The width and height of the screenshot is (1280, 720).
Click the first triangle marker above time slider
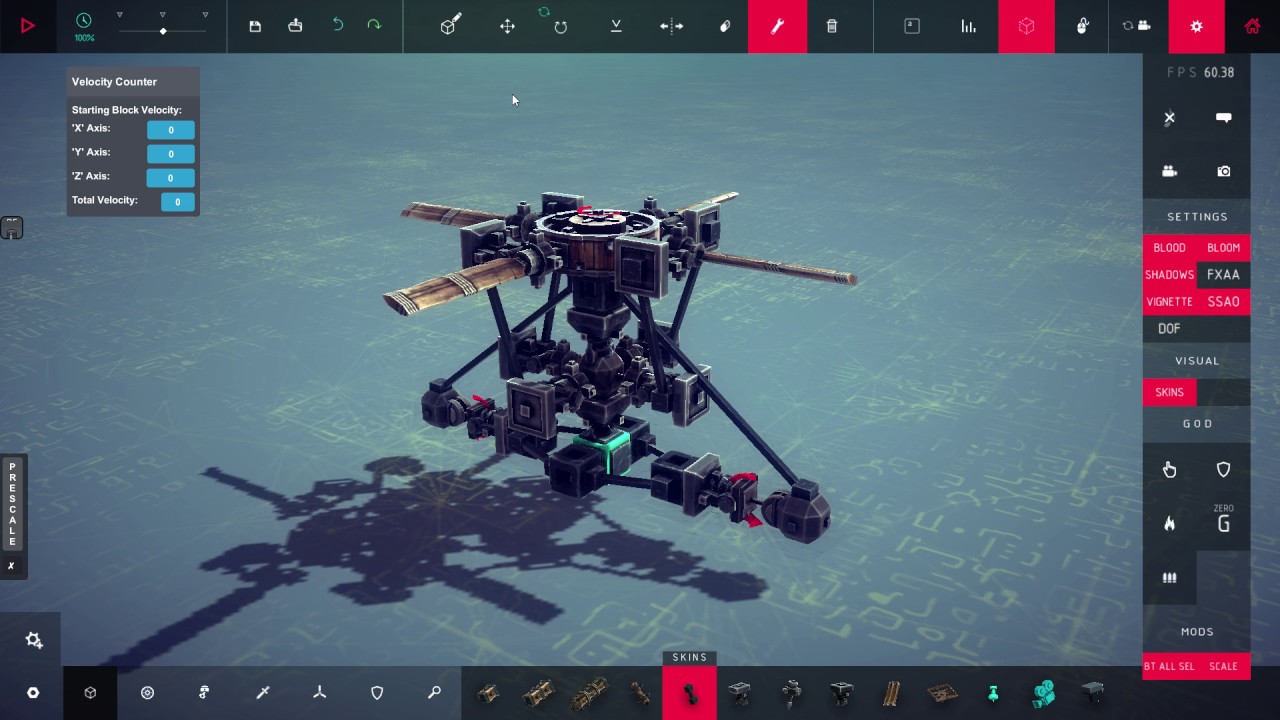(120, 15)
